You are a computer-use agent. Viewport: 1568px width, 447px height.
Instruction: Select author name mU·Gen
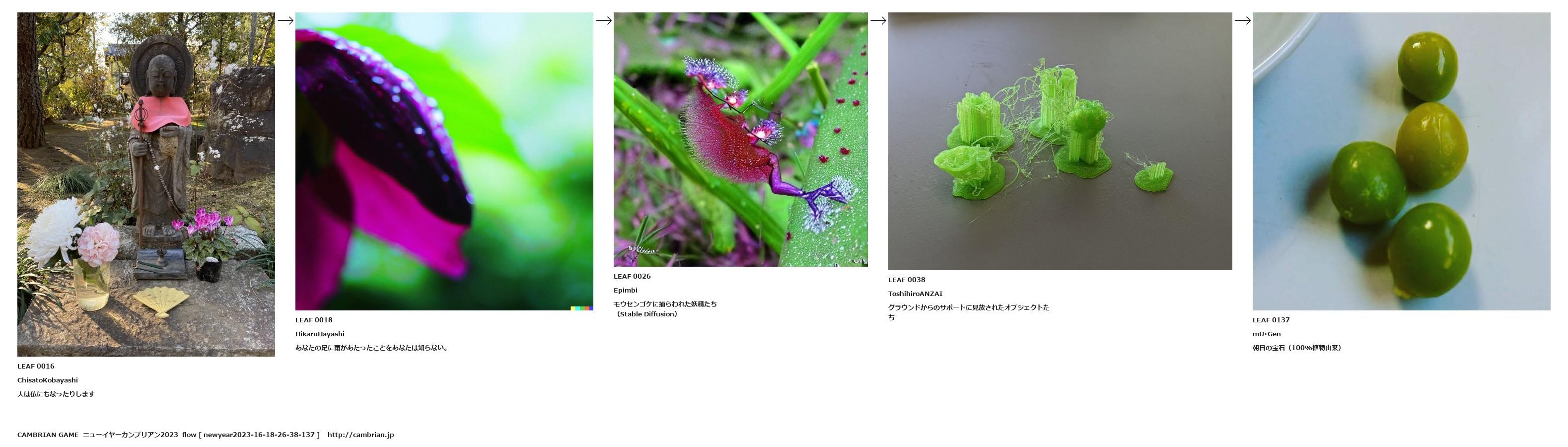coord(1267,334)
